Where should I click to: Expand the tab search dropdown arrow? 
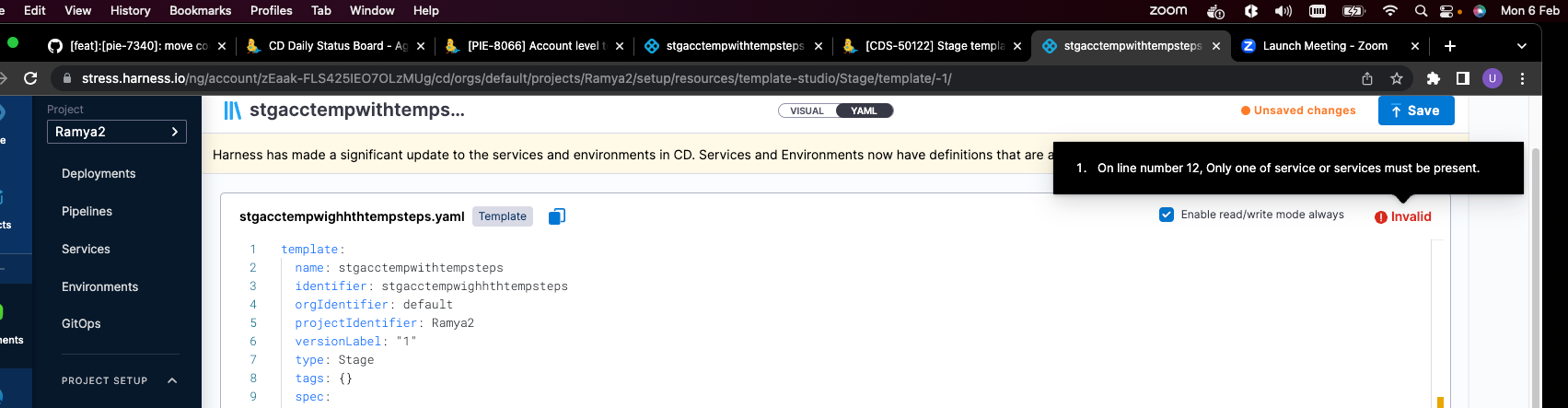coord(1521,46)
